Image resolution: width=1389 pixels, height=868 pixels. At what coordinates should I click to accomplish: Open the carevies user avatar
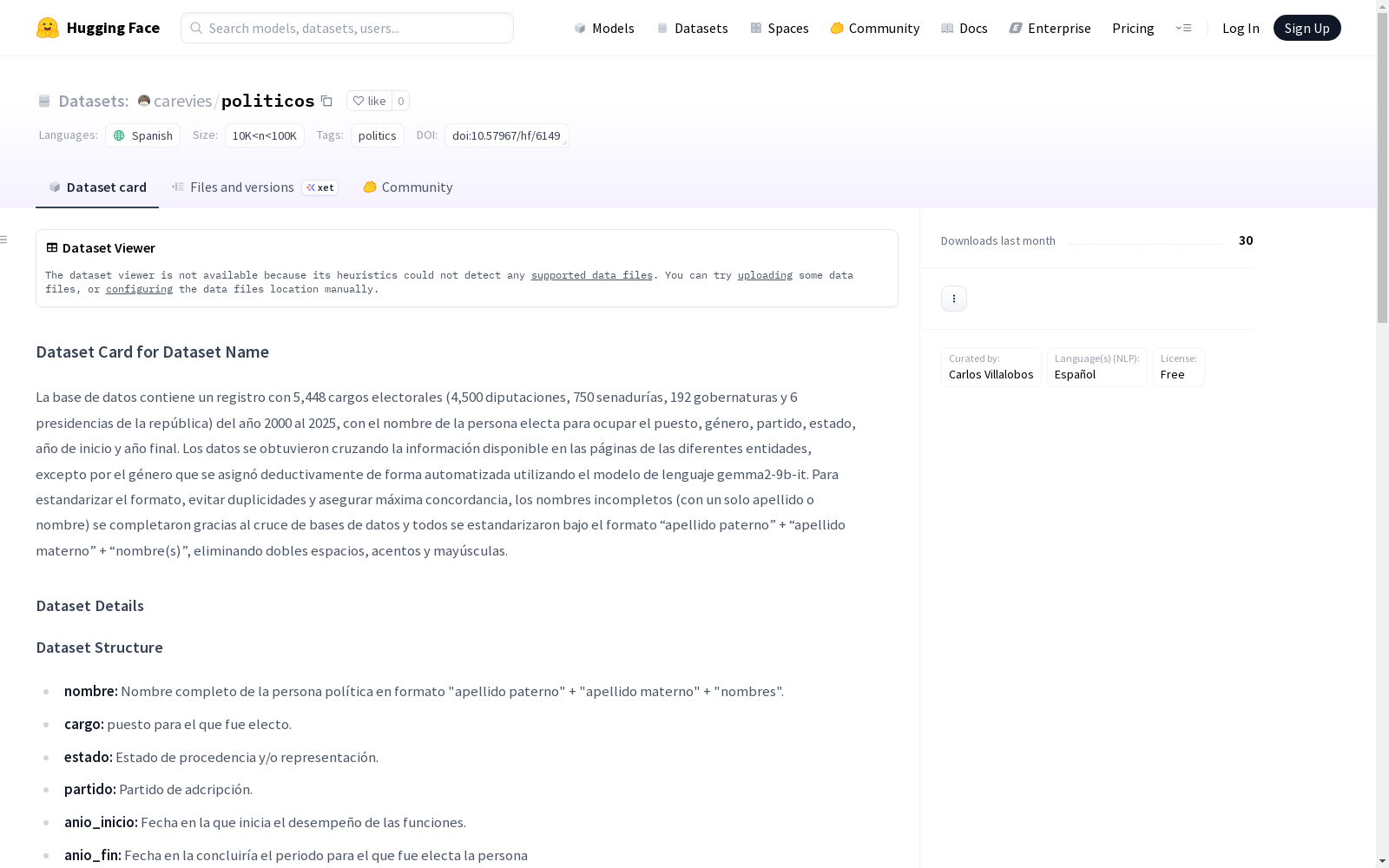click(x=144, y=101)
